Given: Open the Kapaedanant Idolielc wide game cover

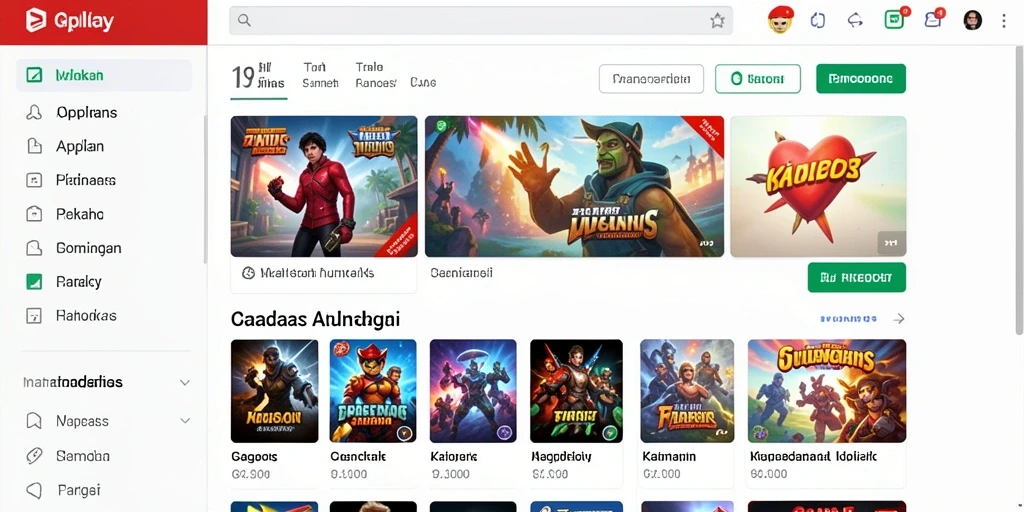Looking at the screenshot, I should (x=827, y=391).
